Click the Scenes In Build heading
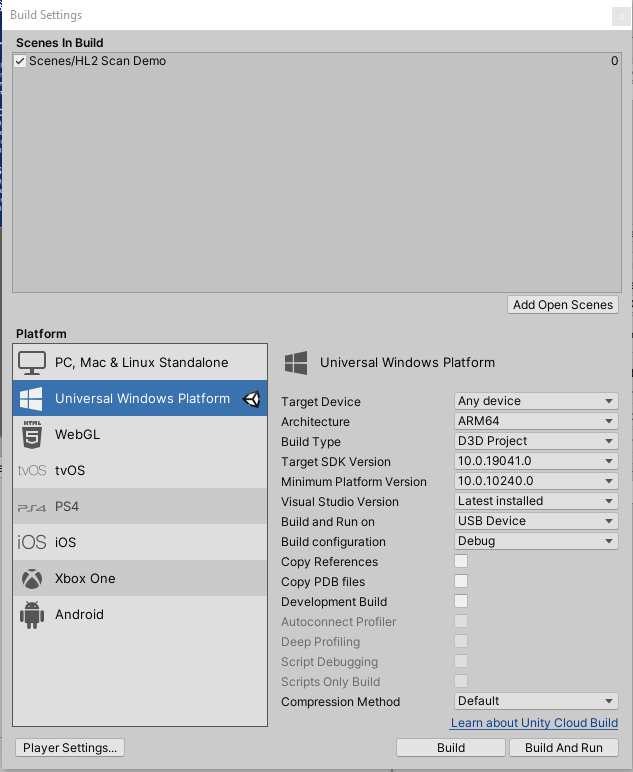This screenshot has width=633, height=772. click(60, 43)
